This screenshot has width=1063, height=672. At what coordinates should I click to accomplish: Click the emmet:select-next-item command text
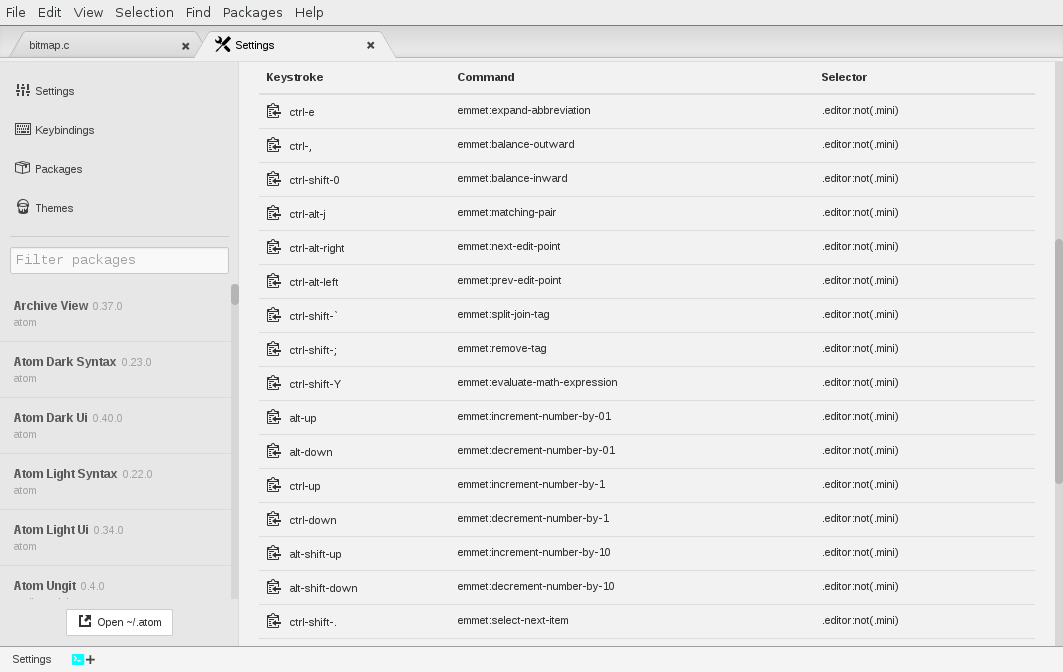click(x=513, y=620)
